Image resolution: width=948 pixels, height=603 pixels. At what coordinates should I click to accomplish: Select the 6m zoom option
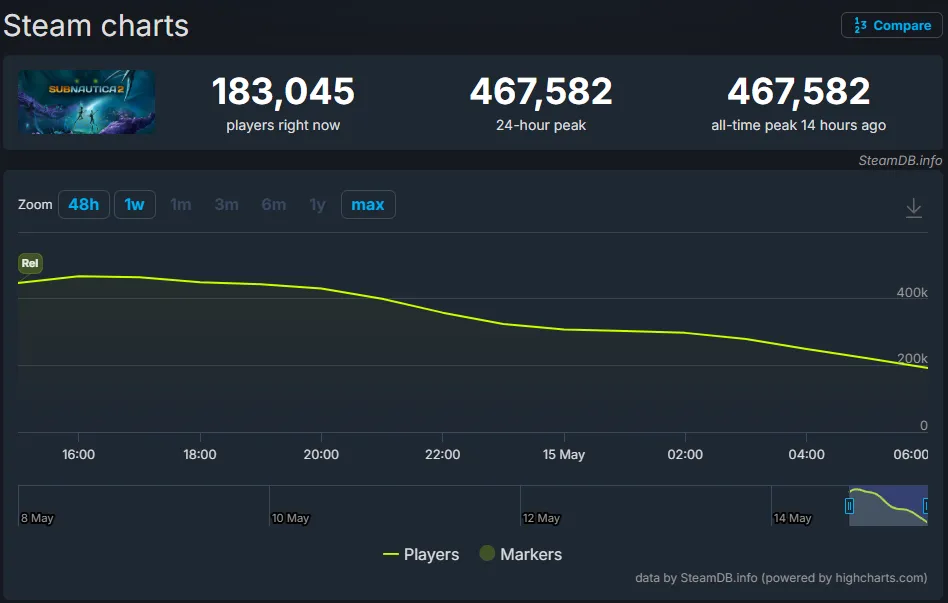coord(273,204)
